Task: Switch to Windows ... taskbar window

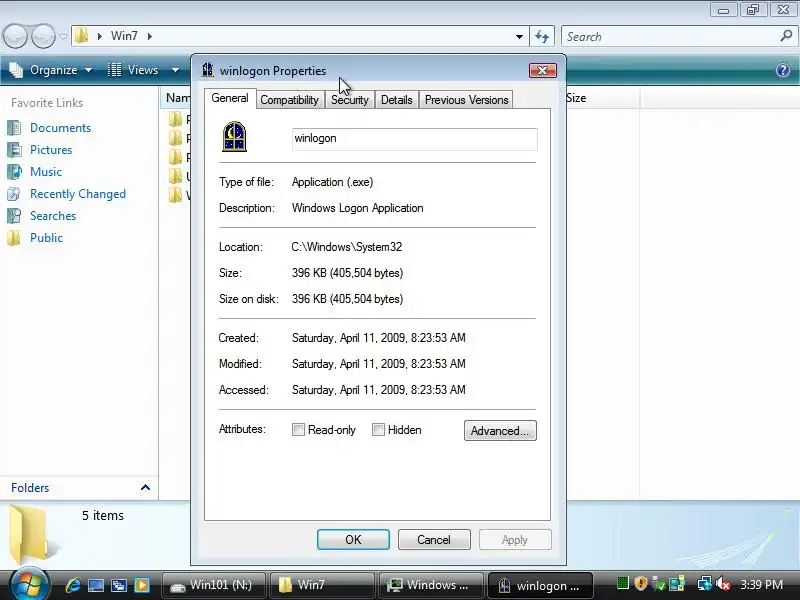Action: point(431,585)
